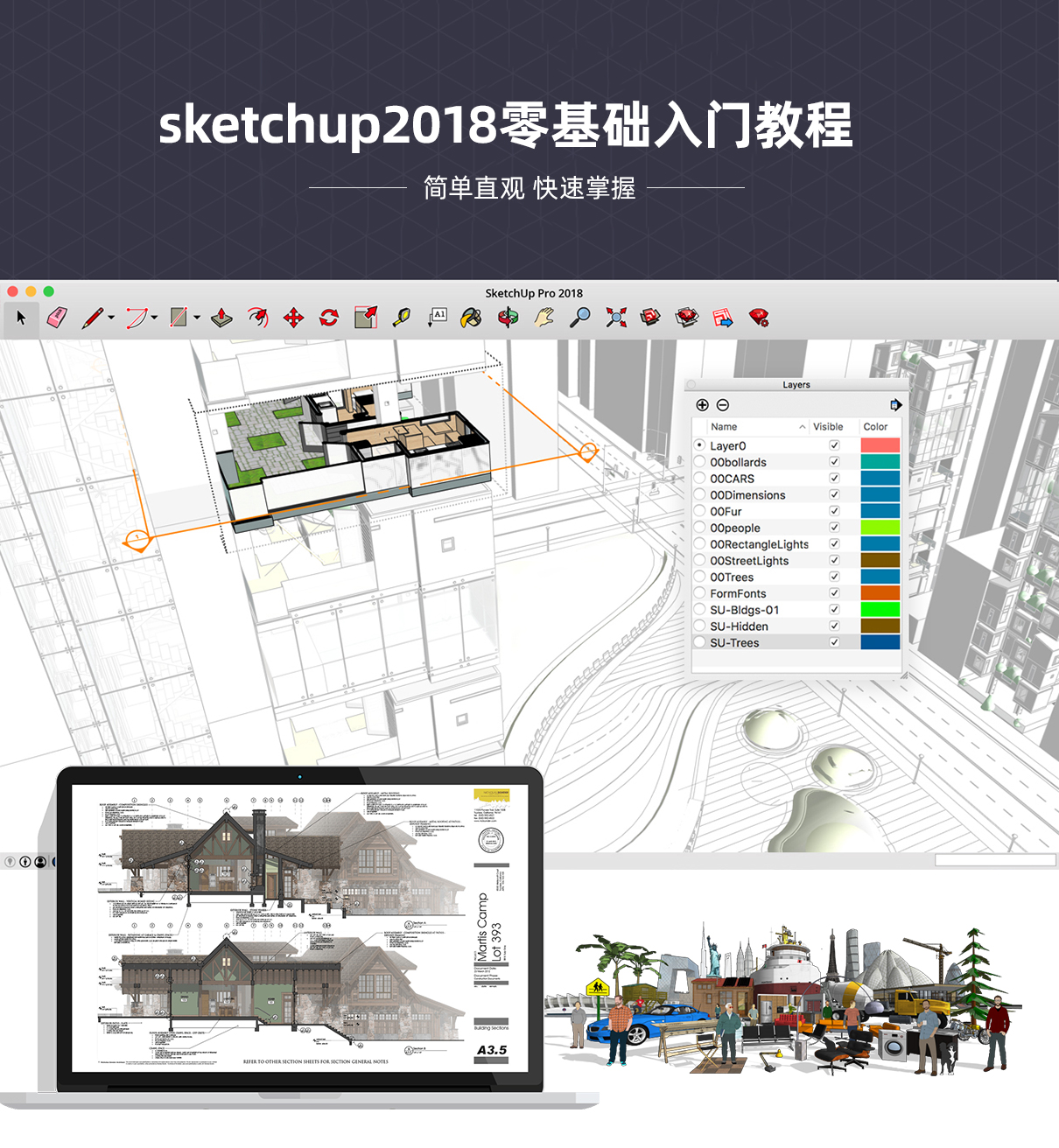
Task: Pick the Eraser tool
Action: [x=57, y=318]
